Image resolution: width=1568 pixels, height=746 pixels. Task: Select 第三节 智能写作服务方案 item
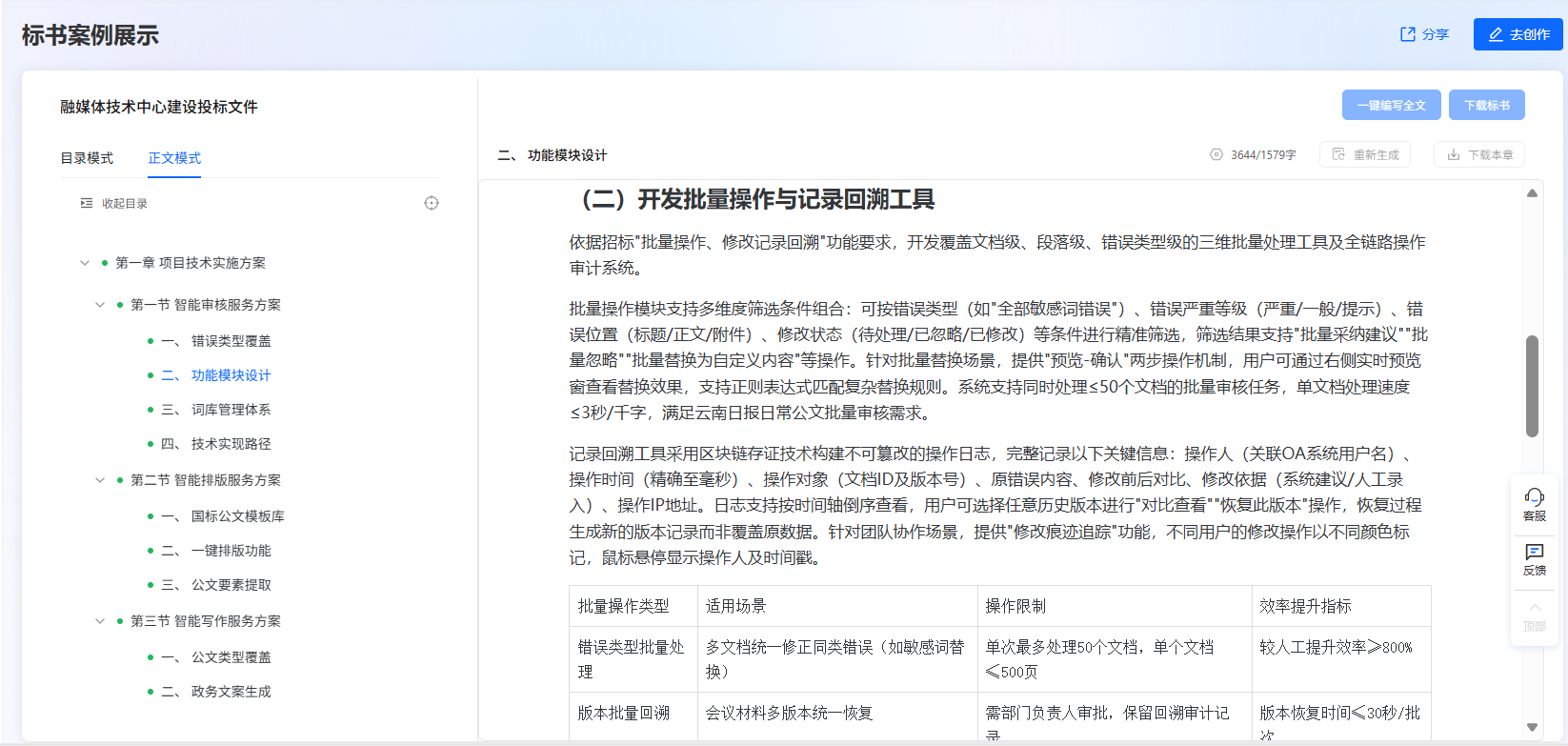(x=206, y=621)
